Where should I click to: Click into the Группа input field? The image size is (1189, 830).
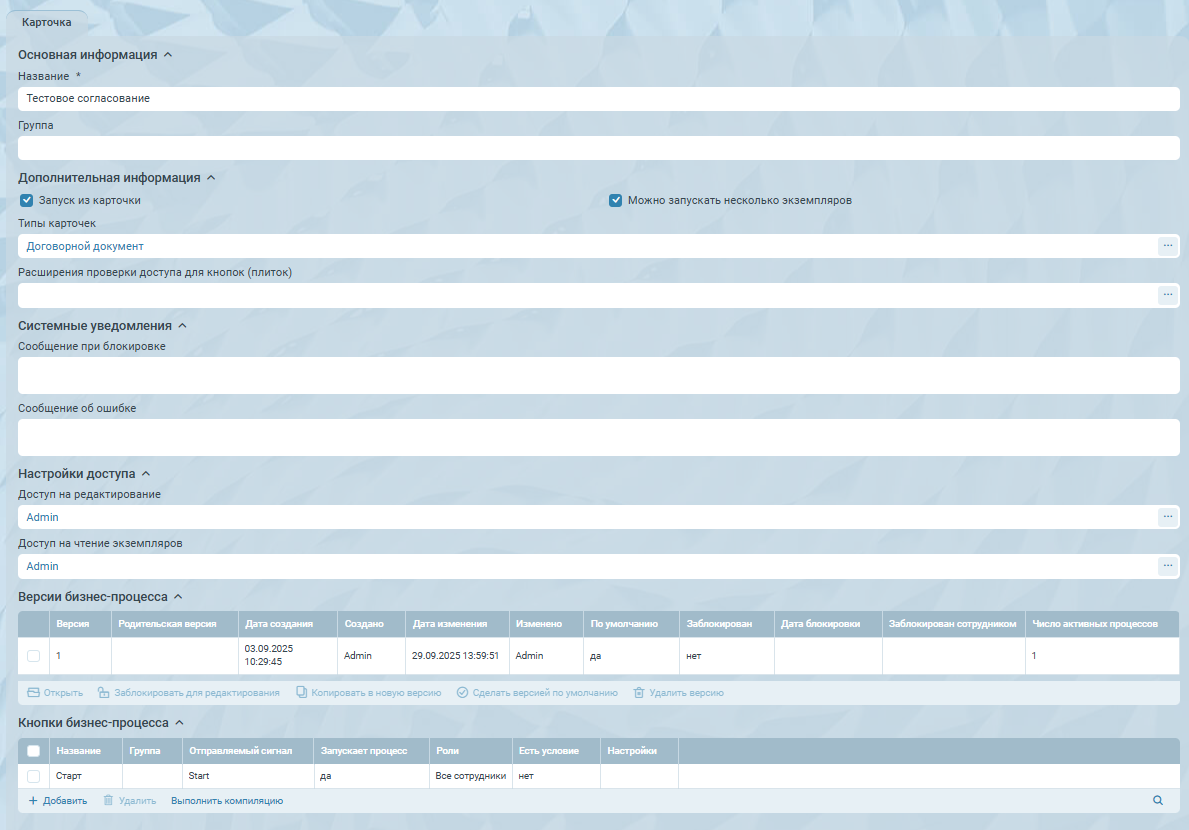coord(598,148)
